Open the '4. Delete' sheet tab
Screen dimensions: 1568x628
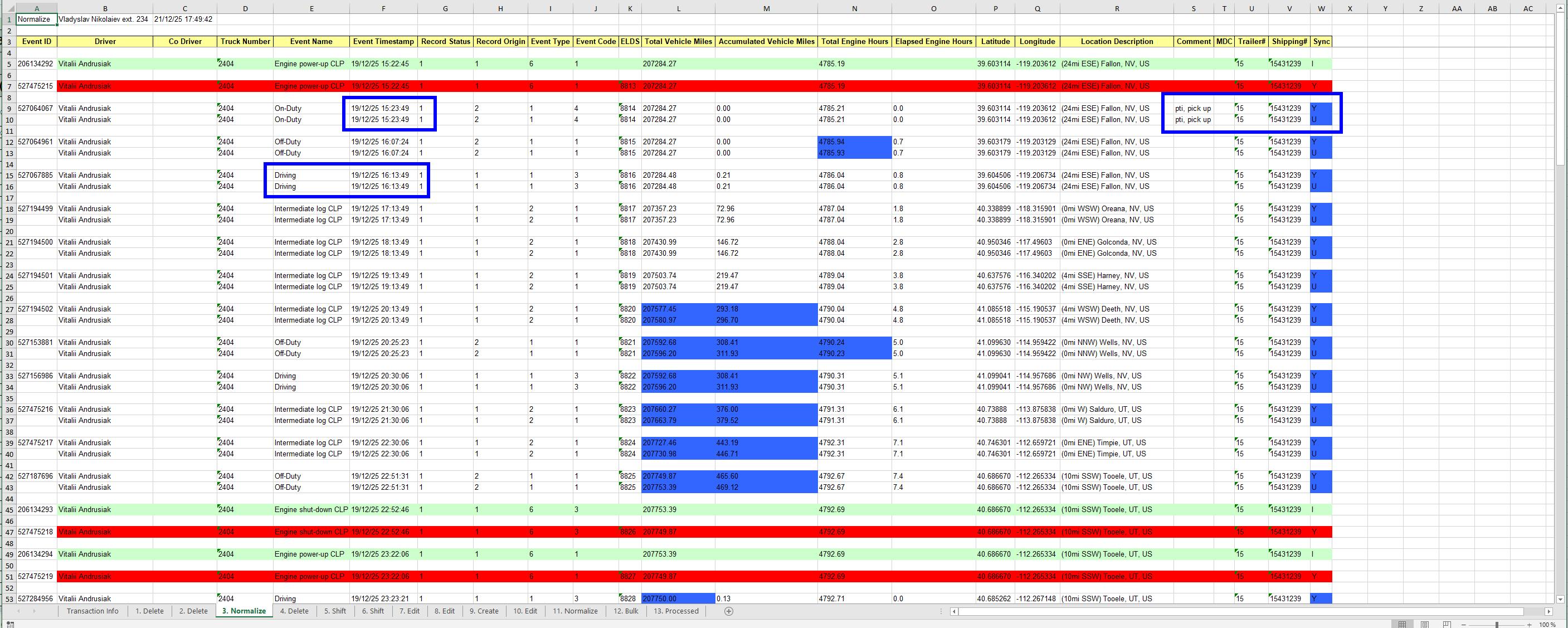294,611
